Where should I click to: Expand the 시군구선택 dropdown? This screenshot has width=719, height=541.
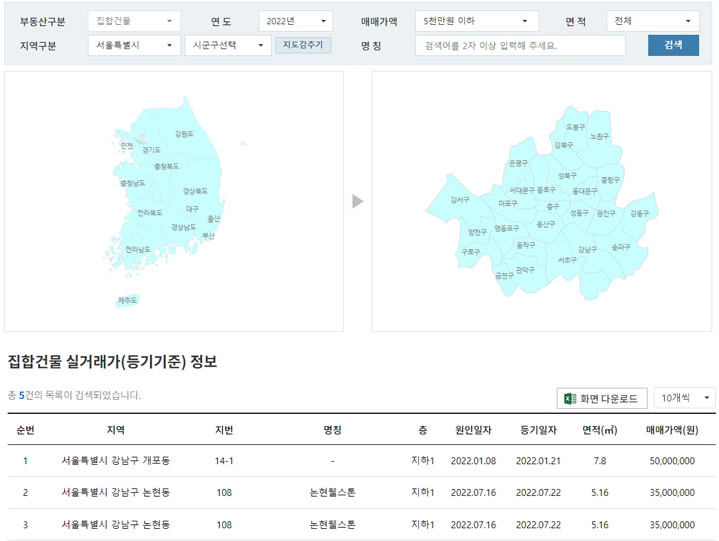click(x=228, y=45)
